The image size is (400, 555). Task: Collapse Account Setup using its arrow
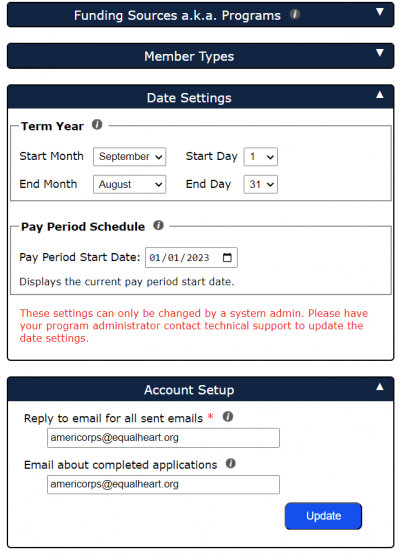[380, 387]
